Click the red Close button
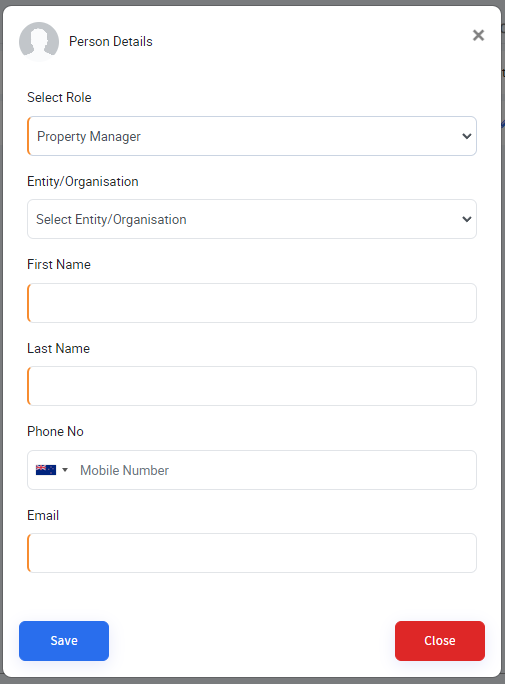 point(440,641)
